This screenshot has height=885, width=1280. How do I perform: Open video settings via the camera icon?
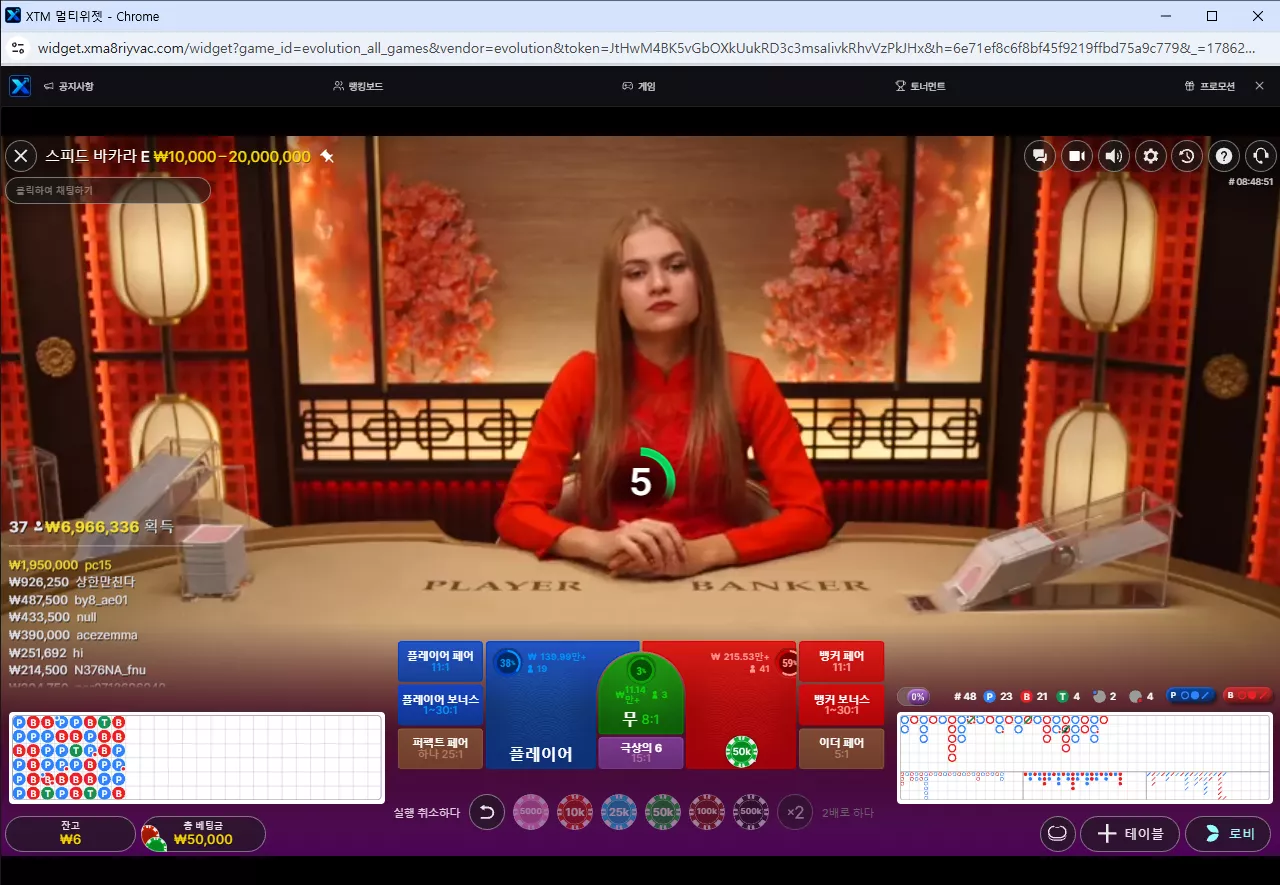click(1077, 156)
